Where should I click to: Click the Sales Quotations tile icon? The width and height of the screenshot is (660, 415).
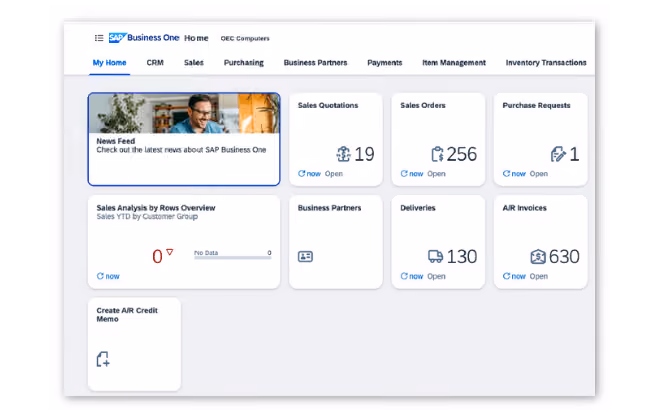click(343, 154)
